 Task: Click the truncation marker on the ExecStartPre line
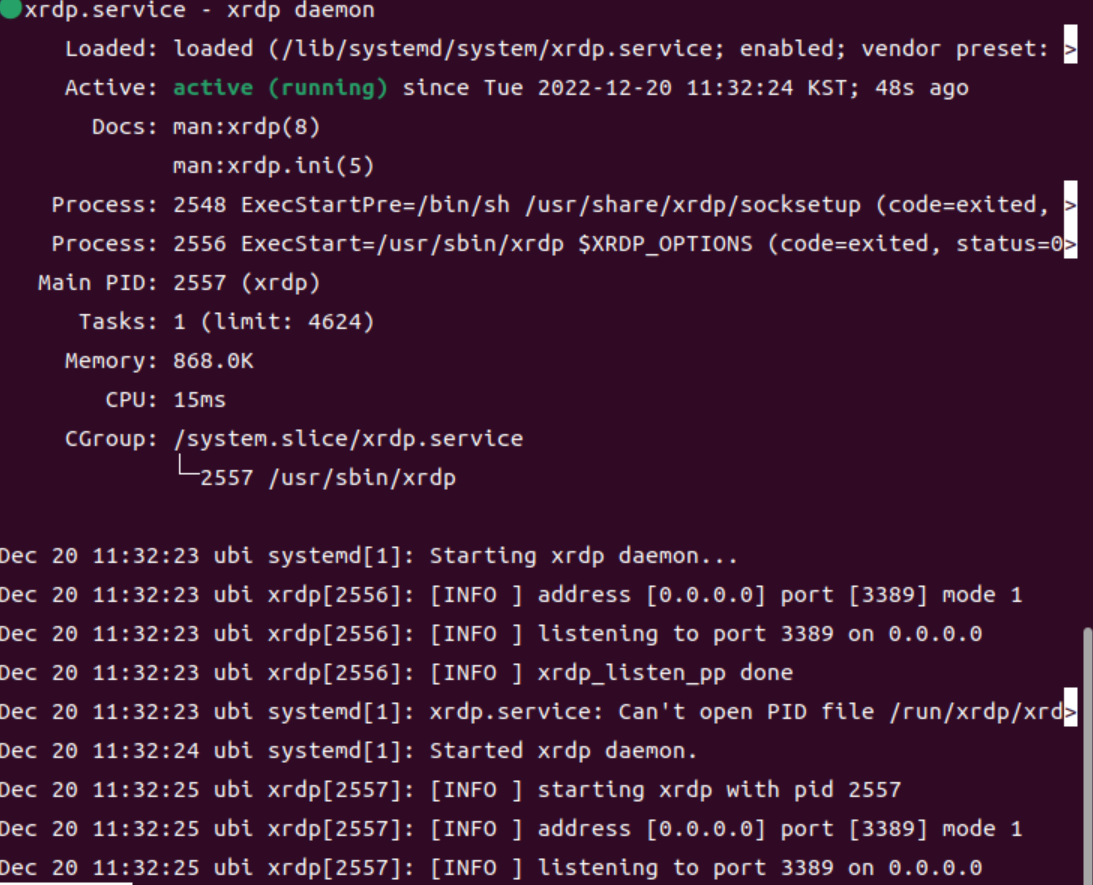[1070, 204]
